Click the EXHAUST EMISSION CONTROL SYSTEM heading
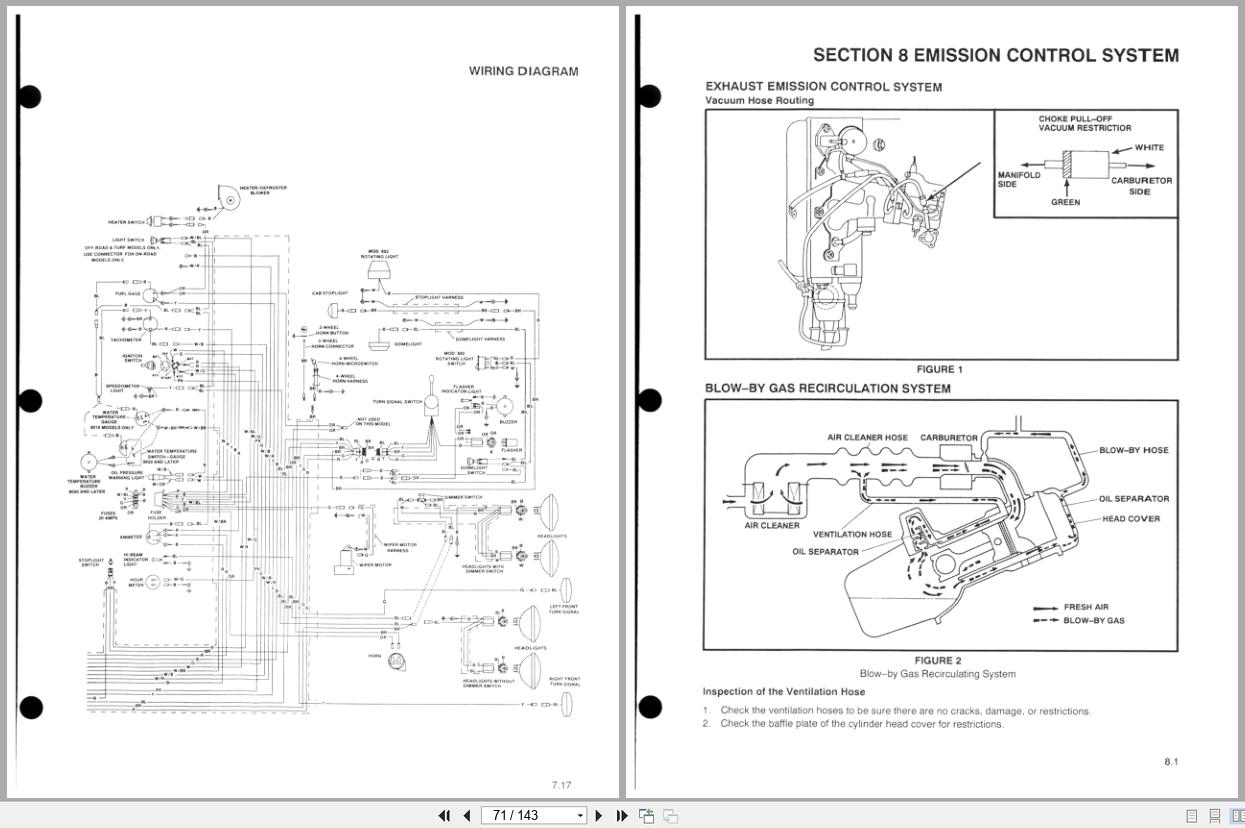 (x=823, y=87)
